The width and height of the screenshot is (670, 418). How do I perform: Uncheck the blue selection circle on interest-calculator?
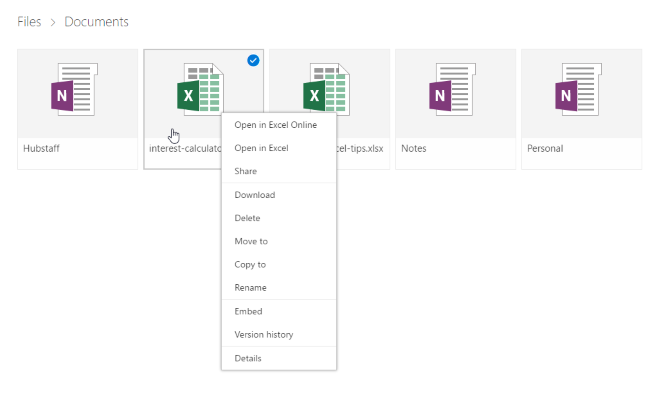coord(253,61)
